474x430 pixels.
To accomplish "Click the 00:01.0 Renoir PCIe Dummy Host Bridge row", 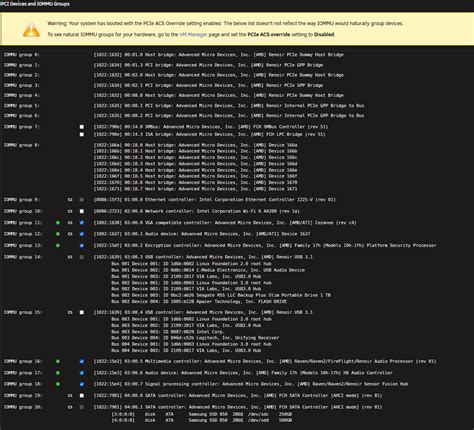I will [x=219, y=55].
